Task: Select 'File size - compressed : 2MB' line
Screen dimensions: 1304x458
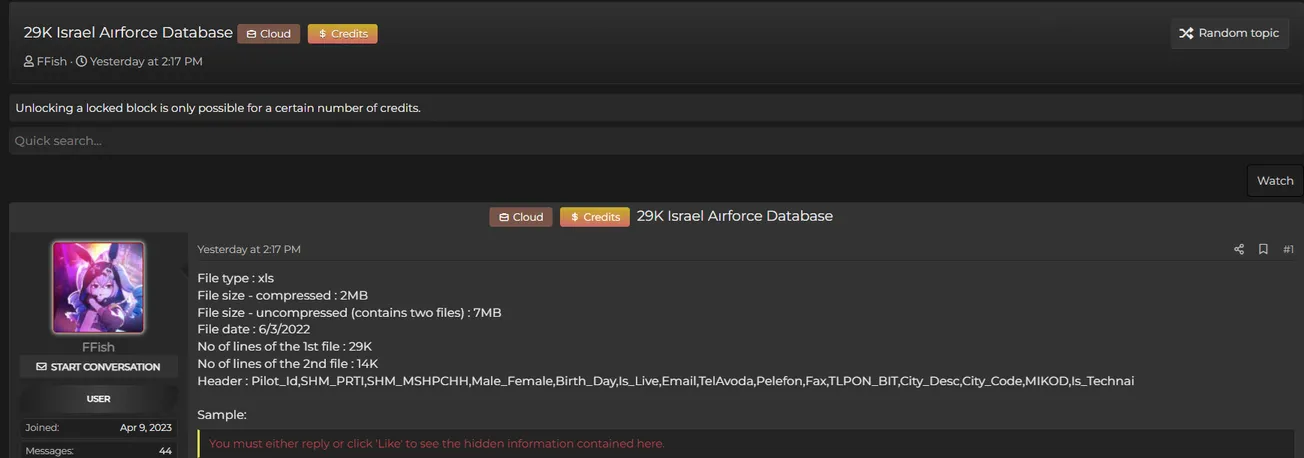Action: pos(282,295)
